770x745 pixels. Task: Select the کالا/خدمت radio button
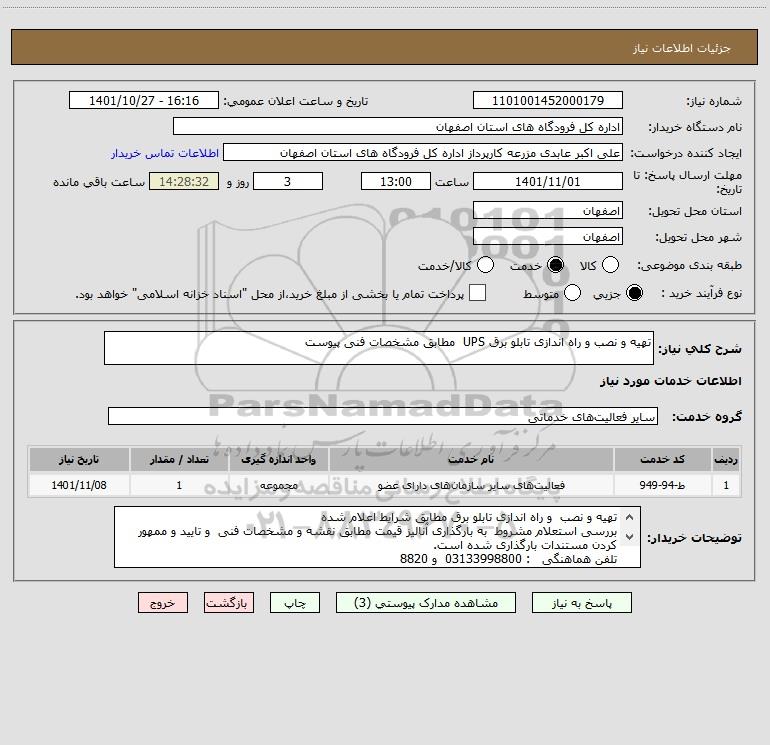[486, 265]
